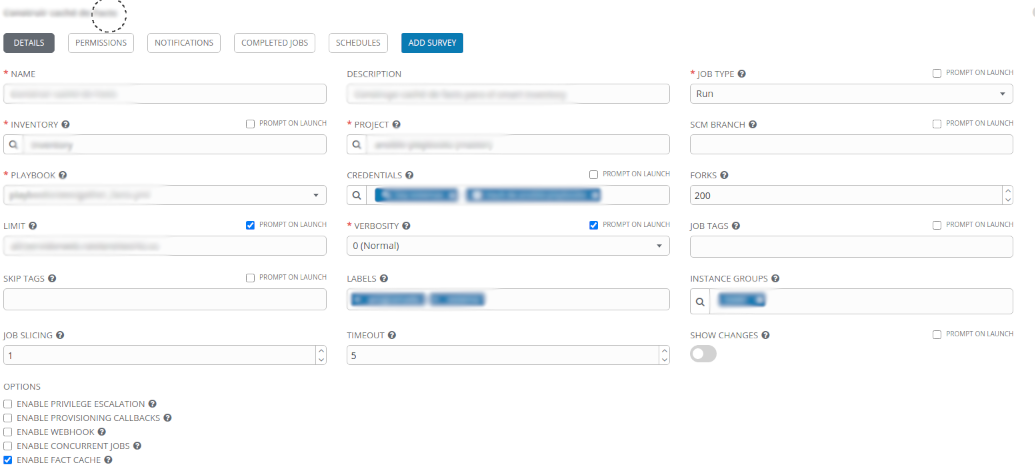Open Credentials help tooltip icon
Image resolution: width=1035 pixels, height=466 pixels.
click(409, 175)
